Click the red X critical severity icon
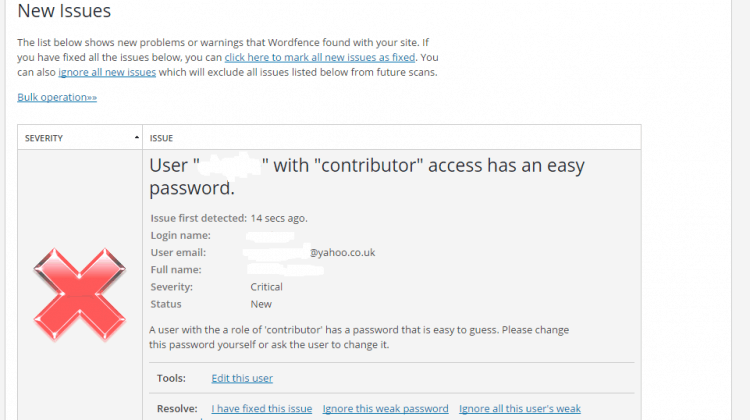 point(79,294)
